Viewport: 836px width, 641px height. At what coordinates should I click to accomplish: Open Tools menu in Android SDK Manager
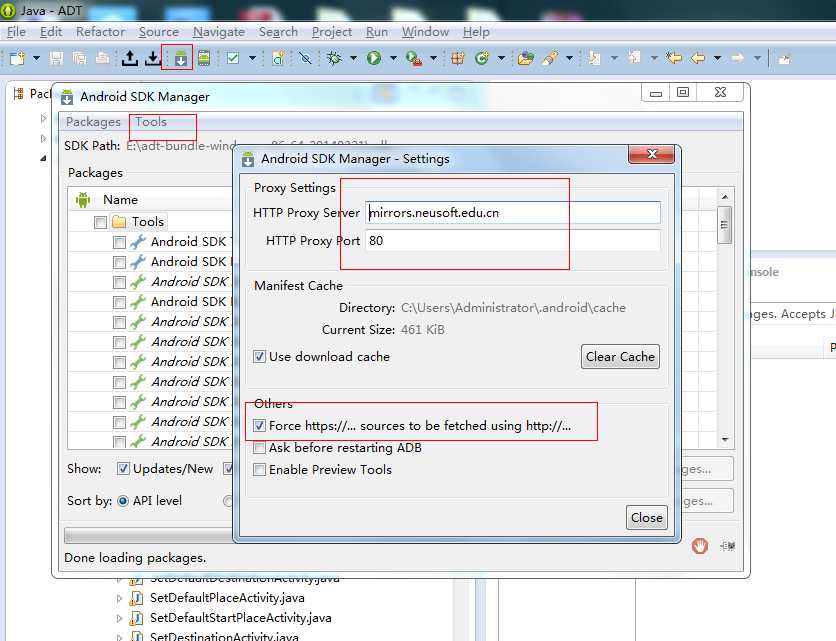(150, 122)
